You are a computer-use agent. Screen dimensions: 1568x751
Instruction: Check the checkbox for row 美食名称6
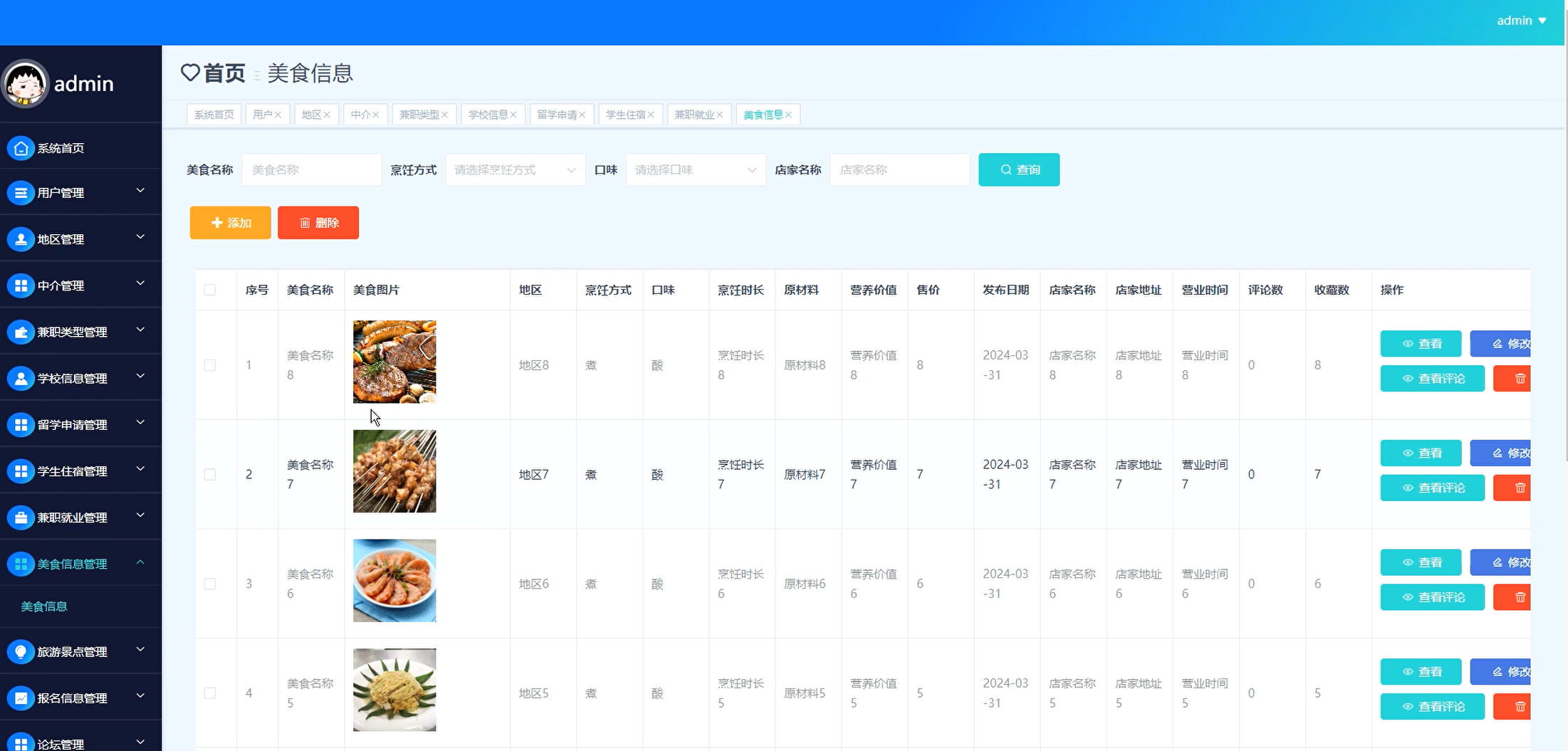tap(210, 584)
